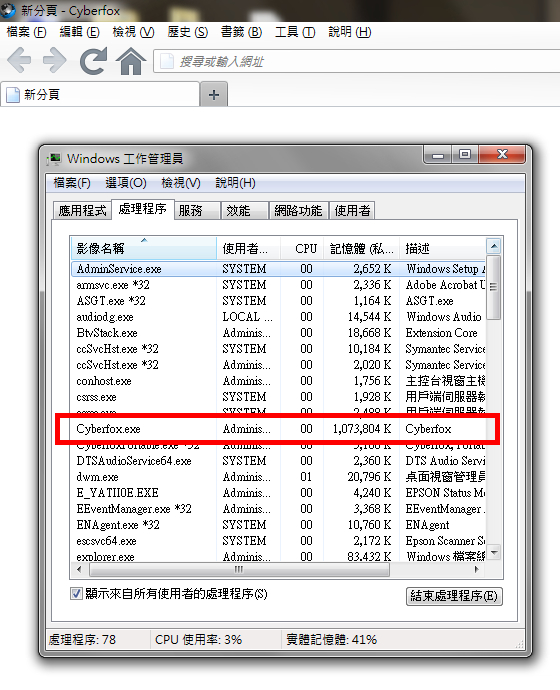Switch to 應用程式 tab
The width and height of the screenshot is (560, 690).
(x=82, y=210)
